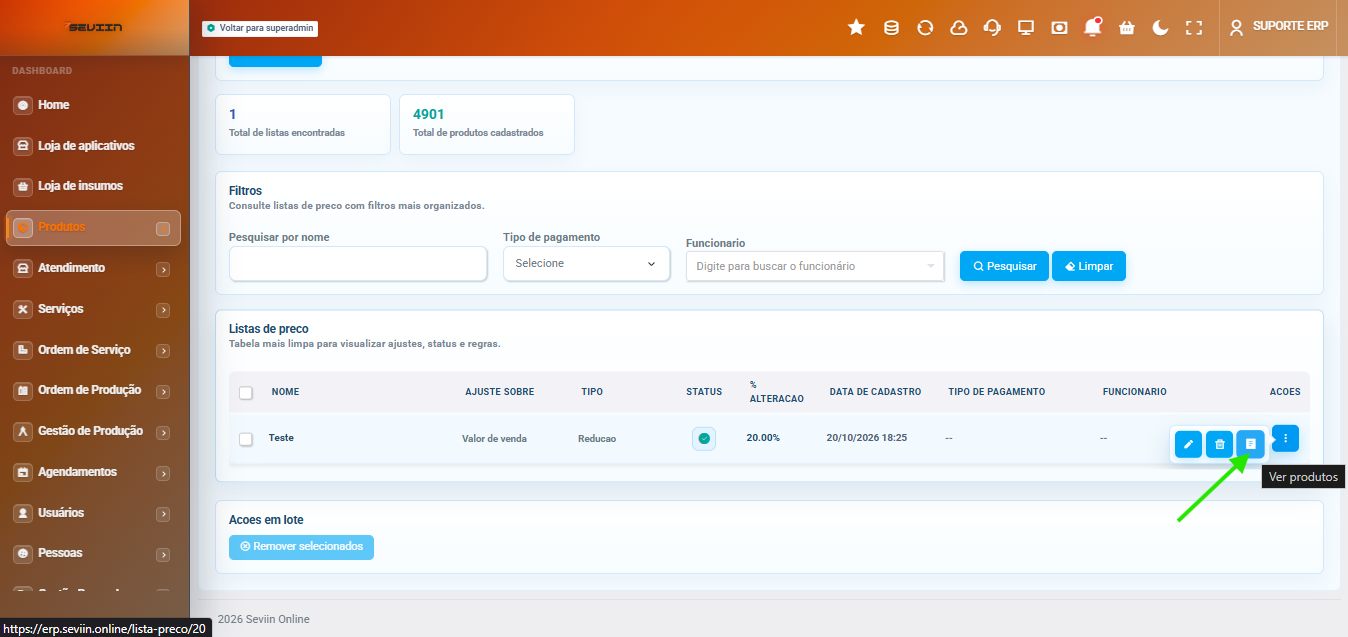The width and height of the screenshot is (1348, 637).
Task: Delete the Teste price list trash icon
Action: (x=1219, y=443)
